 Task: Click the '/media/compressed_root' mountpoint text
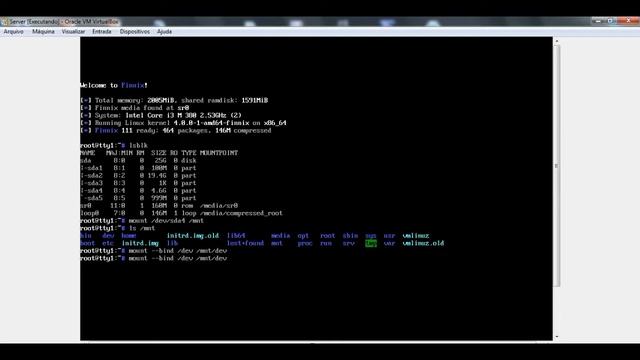click(241, 213)
